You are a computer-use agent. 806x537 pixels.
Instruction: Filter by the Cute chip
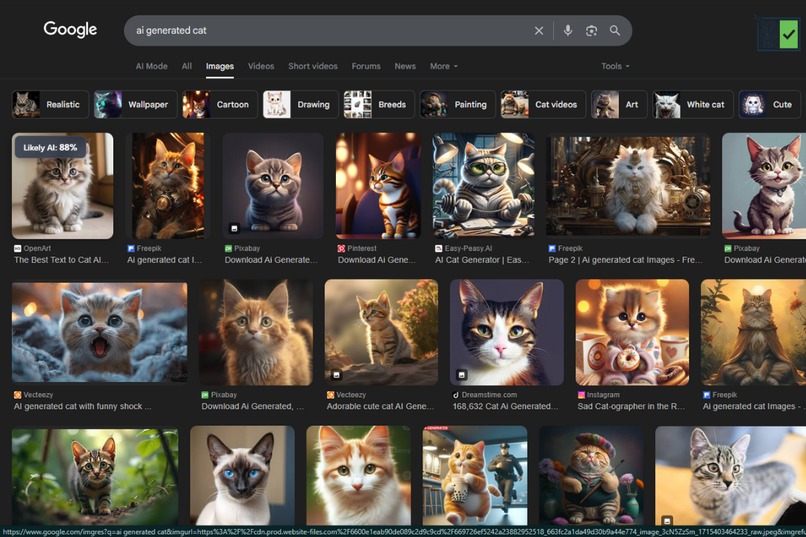pos(771,104)
